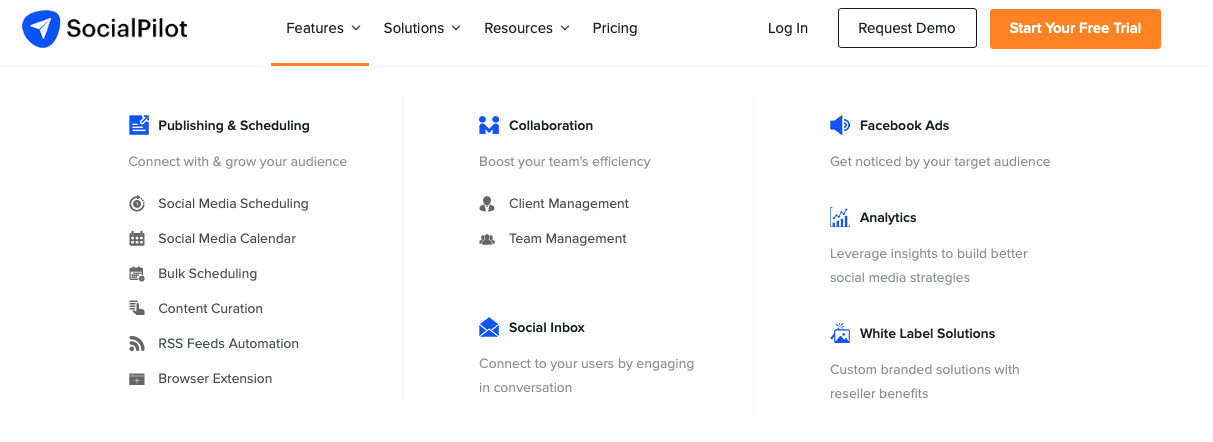Click the Social Media Calendar grid icon
This screenshot has width=1213, height=442.
137,239
